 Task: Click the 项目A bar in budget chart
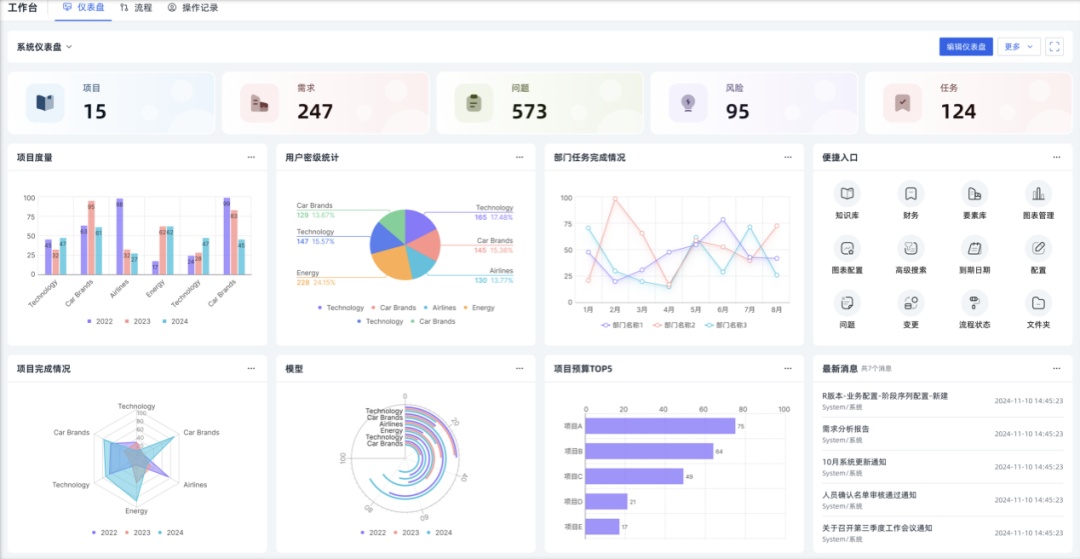(x=660, y=426)
